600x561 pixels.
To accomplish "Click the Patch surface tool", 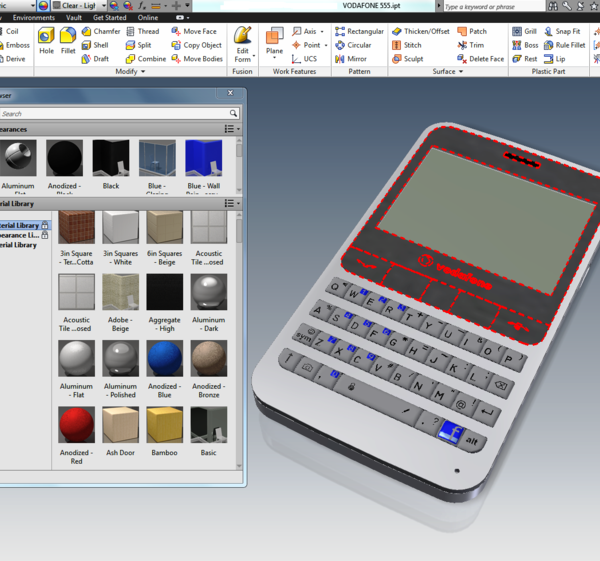I will (472, 31).
